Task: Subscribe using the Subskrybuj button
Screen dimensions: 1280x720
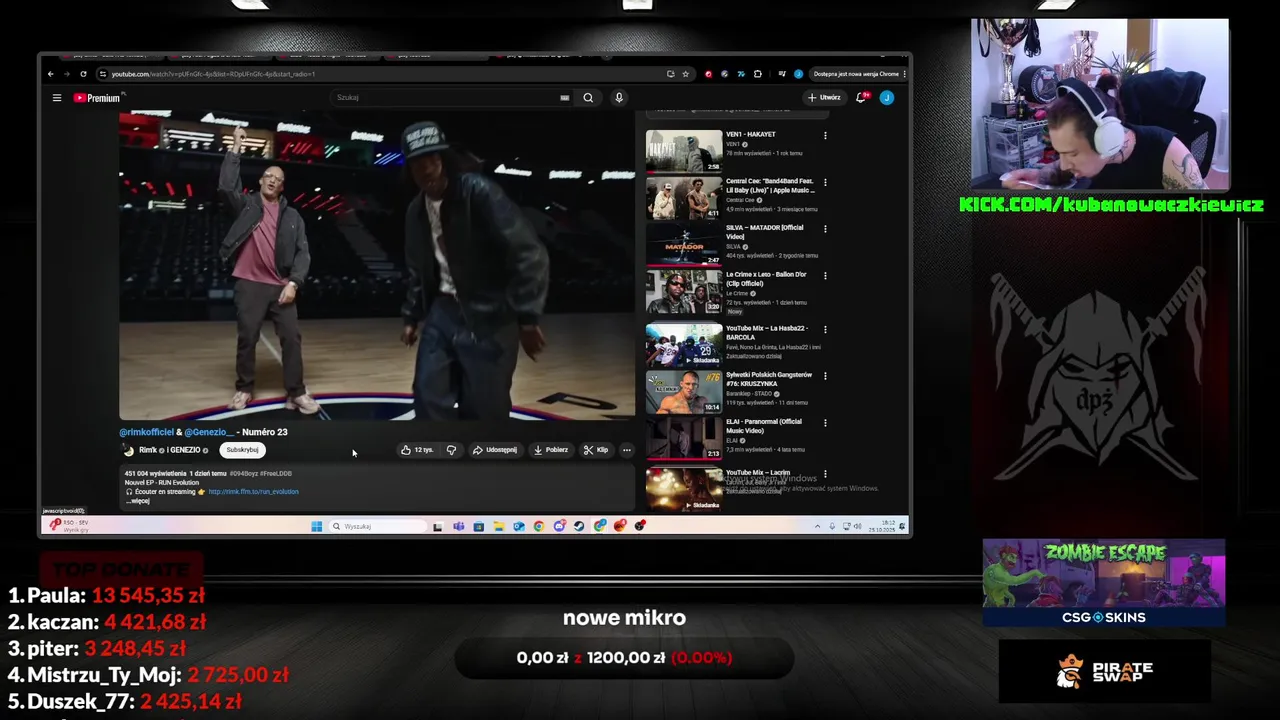Action: (242, 450)
